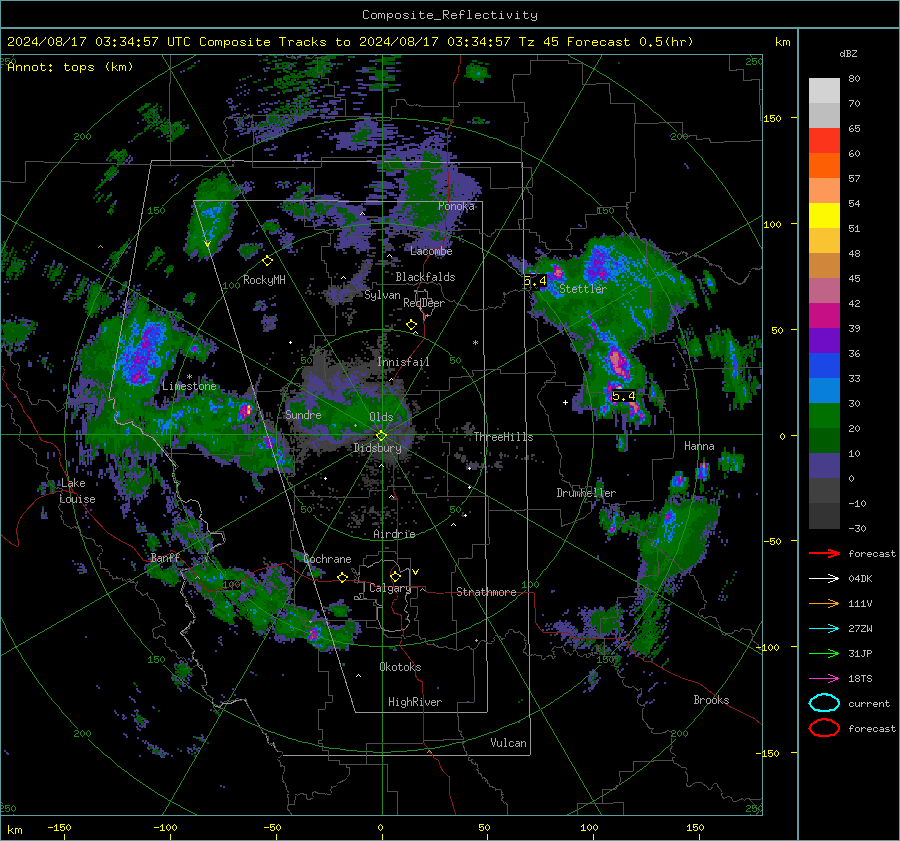Click the Composite_Reflectivity title
The image size is (900, 841).
click(x=450, y=15)
